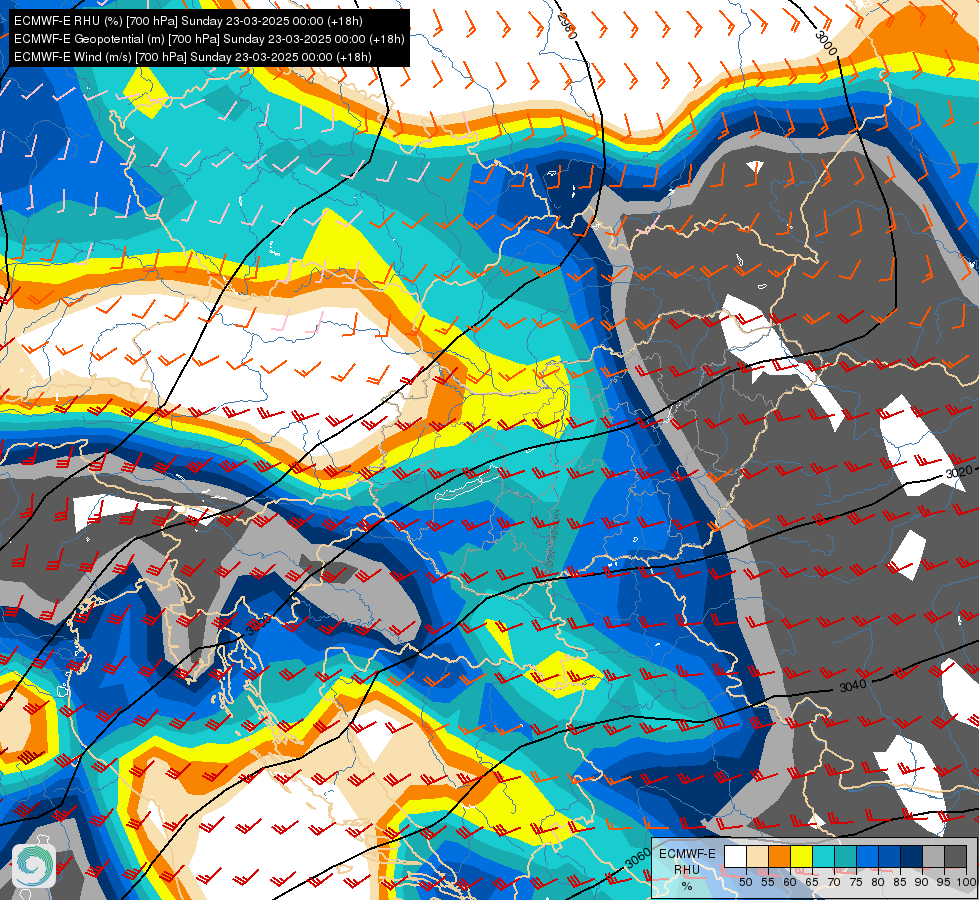Screen dimensions: 979x900
Task: Pick the beige 50-55 legend swatch
Action: click(757, 856)
